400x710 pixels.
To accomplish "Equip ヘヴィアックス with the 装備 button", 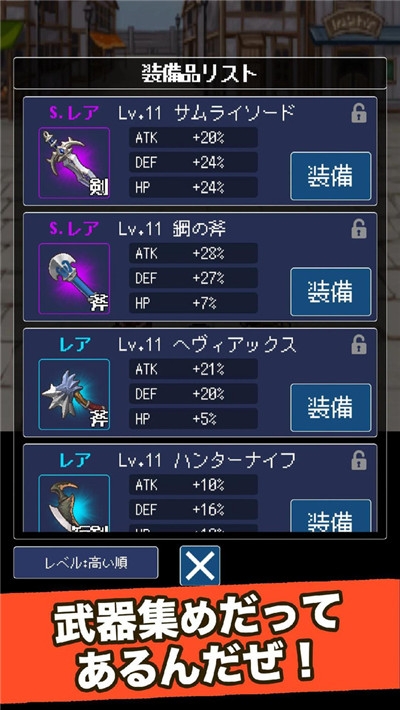I will [331, 408].
